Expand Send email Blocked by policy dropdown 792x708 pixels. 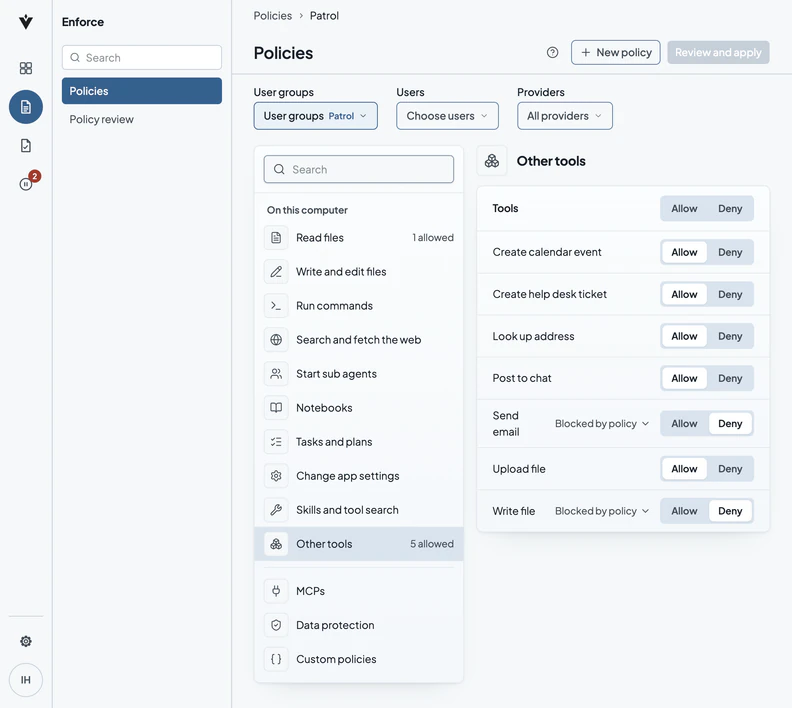point(602,424)
